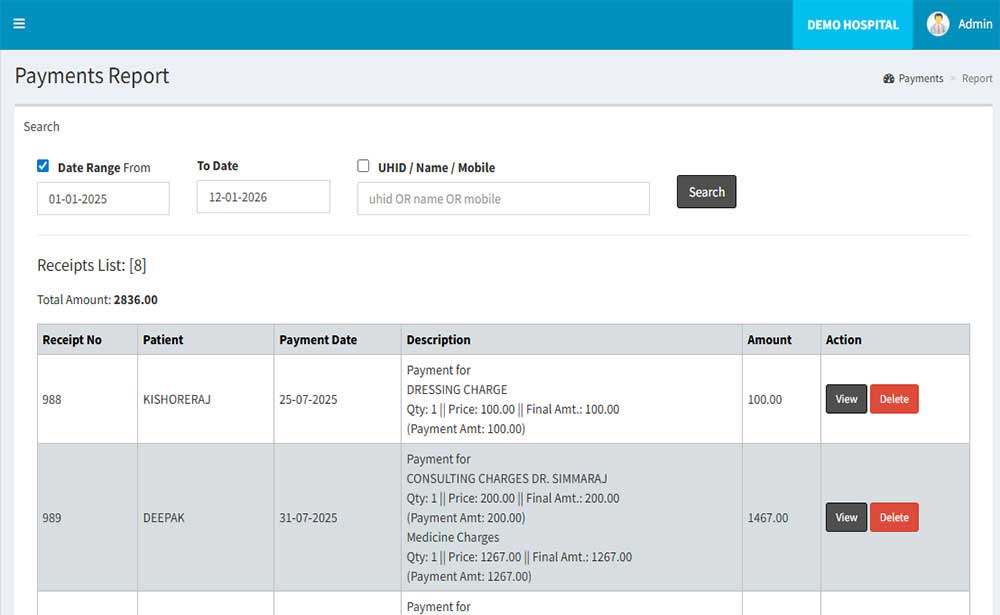Click the uhid OR name OR mobile field

[x=503, y=198]
